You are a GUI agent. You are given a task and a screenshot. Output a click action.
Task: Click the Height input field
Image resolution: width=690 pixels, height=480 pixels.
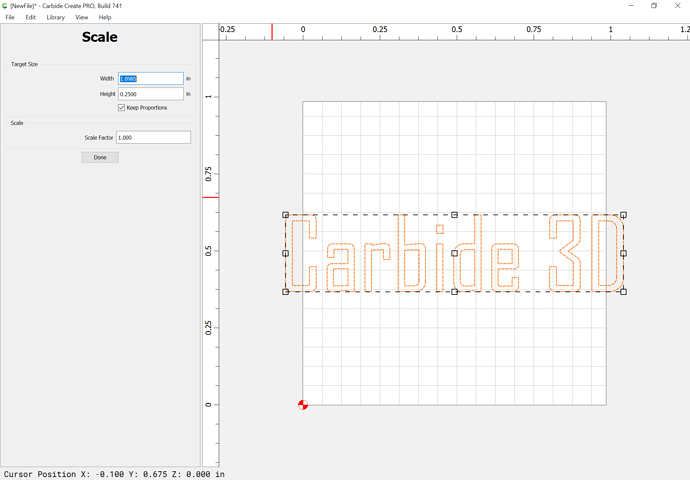click(x=150, y=94)
